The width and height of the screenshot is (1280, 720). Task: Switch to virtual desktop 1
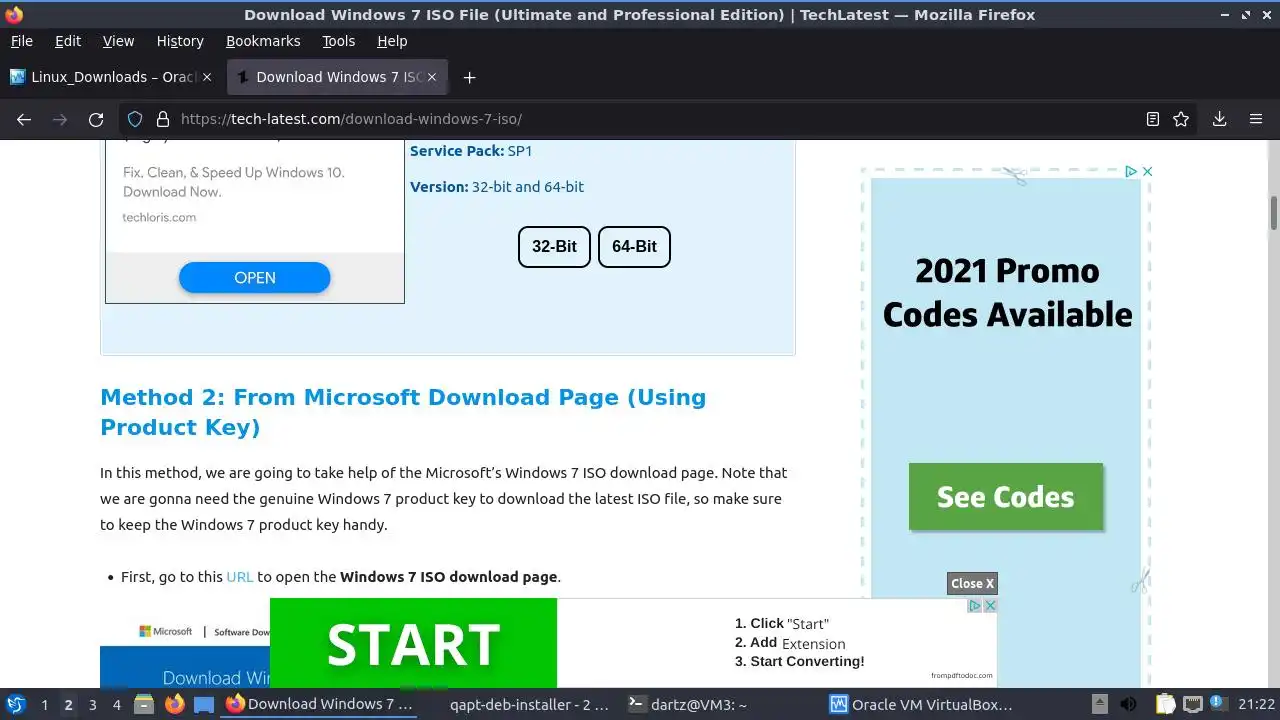44,704
